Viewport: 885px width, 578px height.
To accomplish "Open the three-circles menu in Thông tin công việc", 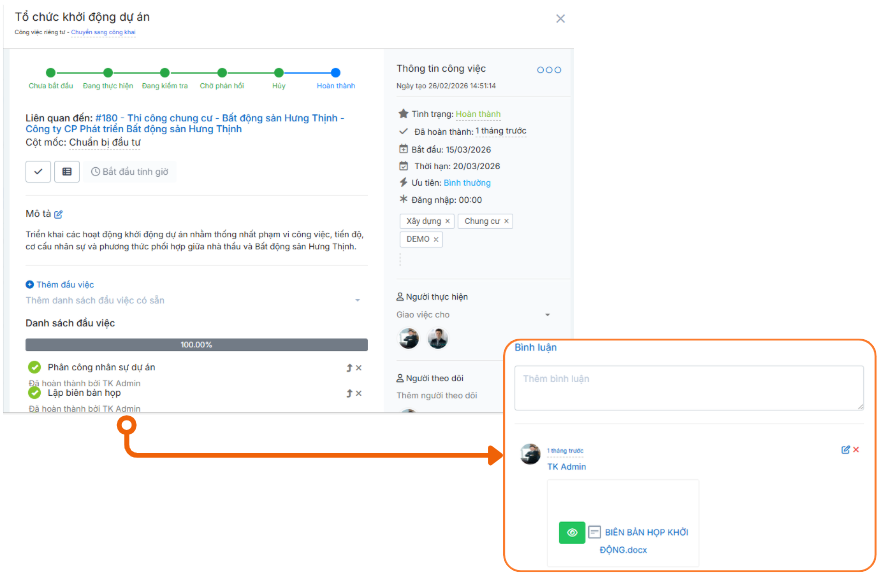I will point(549,70).
